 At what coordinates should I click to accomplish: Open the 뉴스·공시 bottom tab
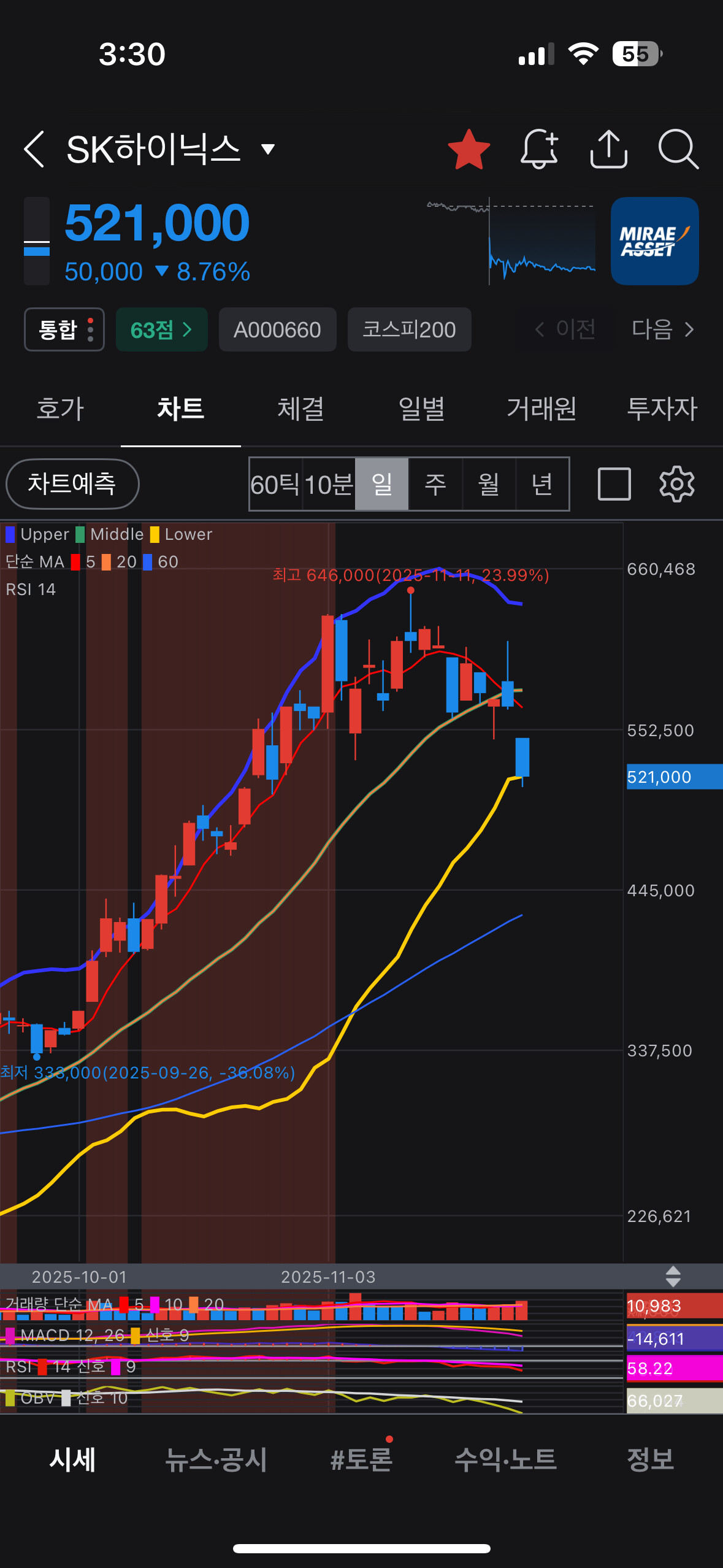pos(216,1459)
